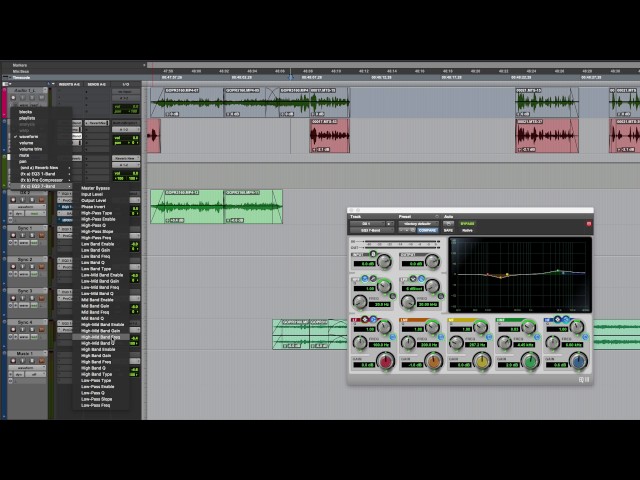Screen dimensions: 640x480
Task: Record-enable the DX 2 track
Action: pos(13,200)
